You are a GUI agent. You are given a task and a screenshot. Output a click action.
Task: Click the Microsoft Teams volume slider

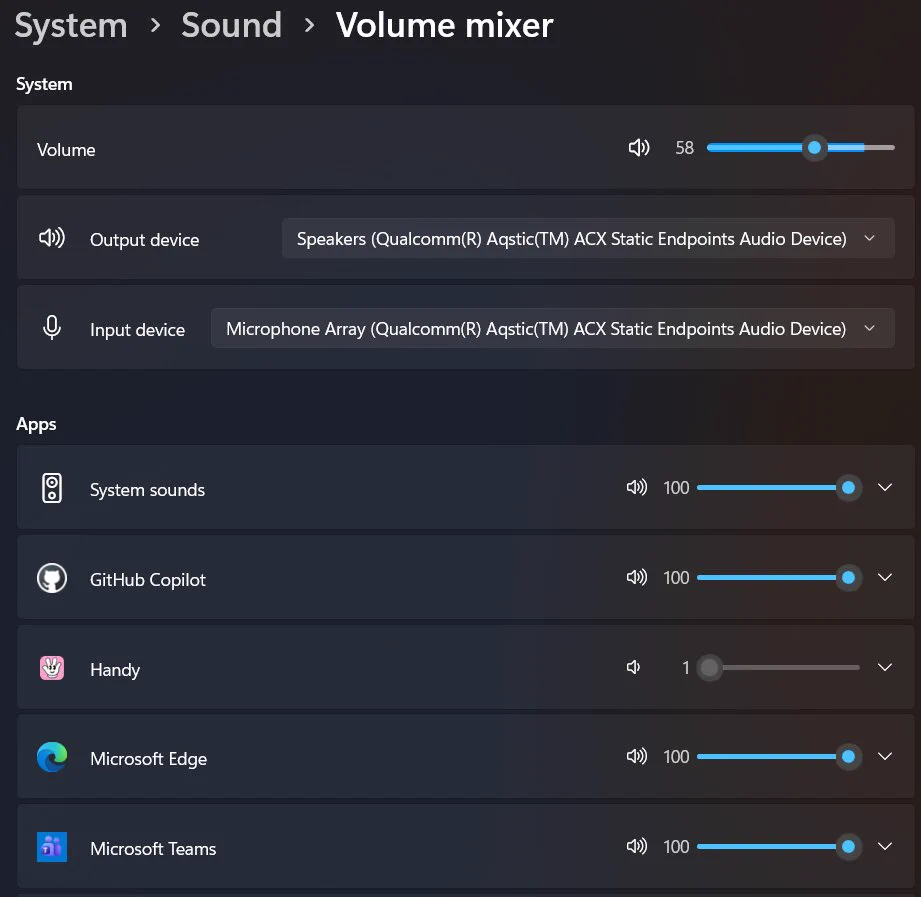[x=778, y=846]
